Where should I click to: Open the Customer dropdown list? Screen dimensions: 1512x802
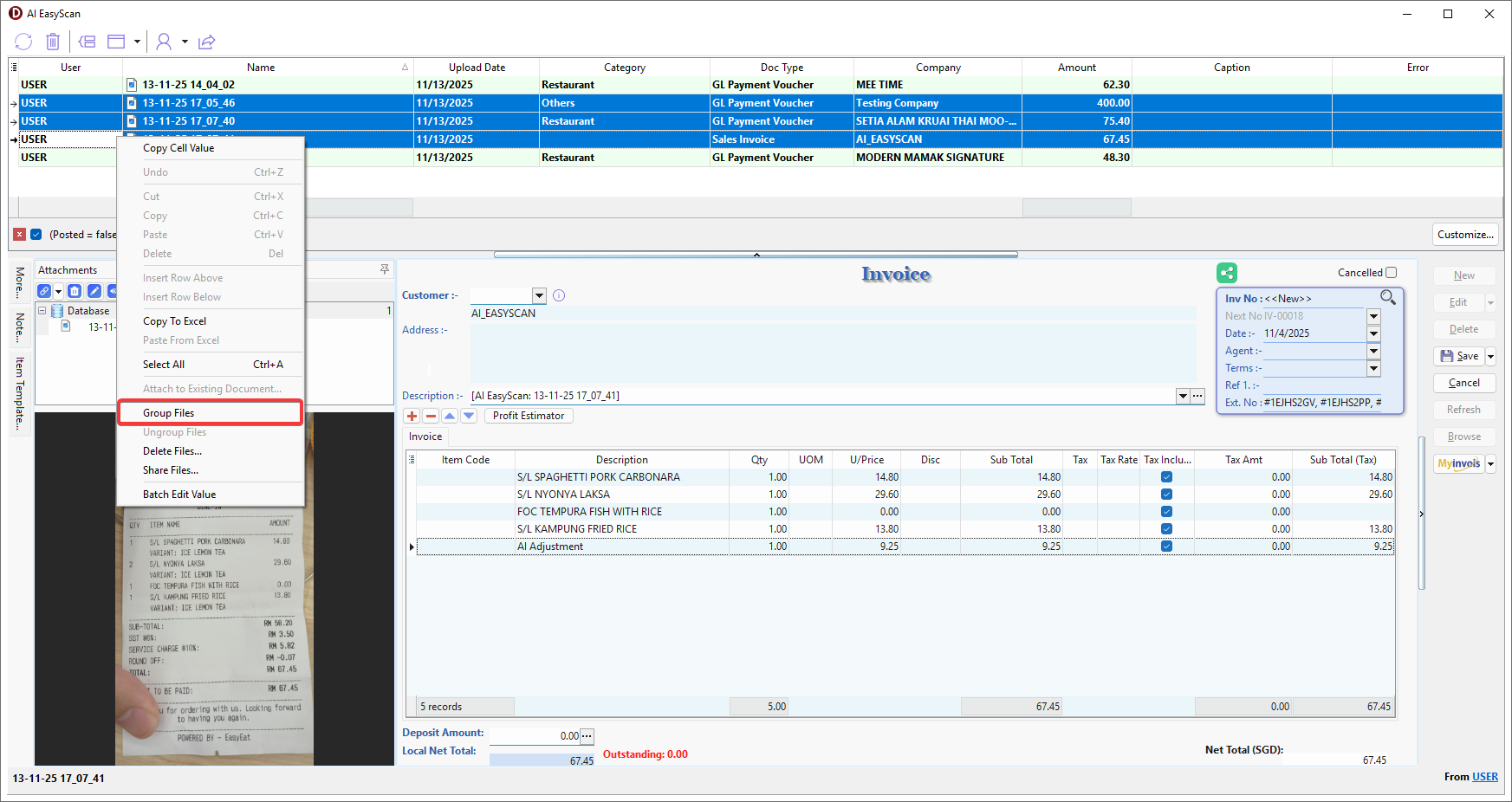click(539, 295)
